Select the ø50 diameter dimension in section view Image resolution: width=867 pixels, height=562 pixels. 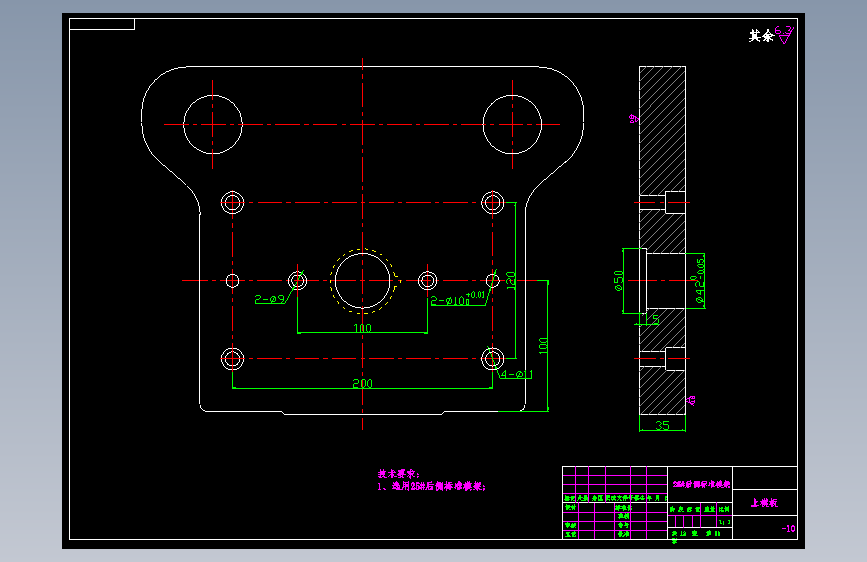pyautogui.click(x=618, y=280)
